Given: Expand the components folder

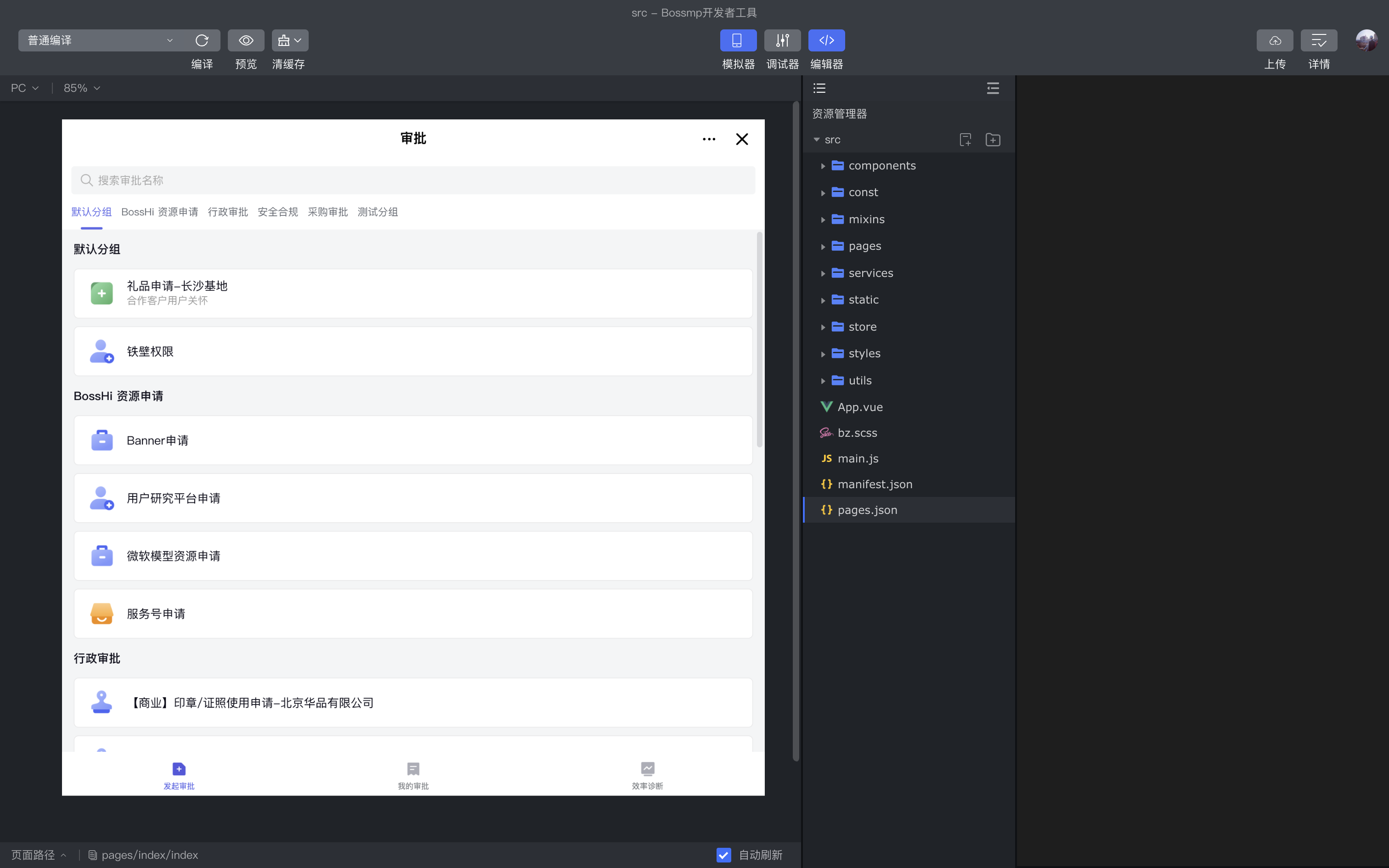Looking at the screenshot, I should click(823, 166).
